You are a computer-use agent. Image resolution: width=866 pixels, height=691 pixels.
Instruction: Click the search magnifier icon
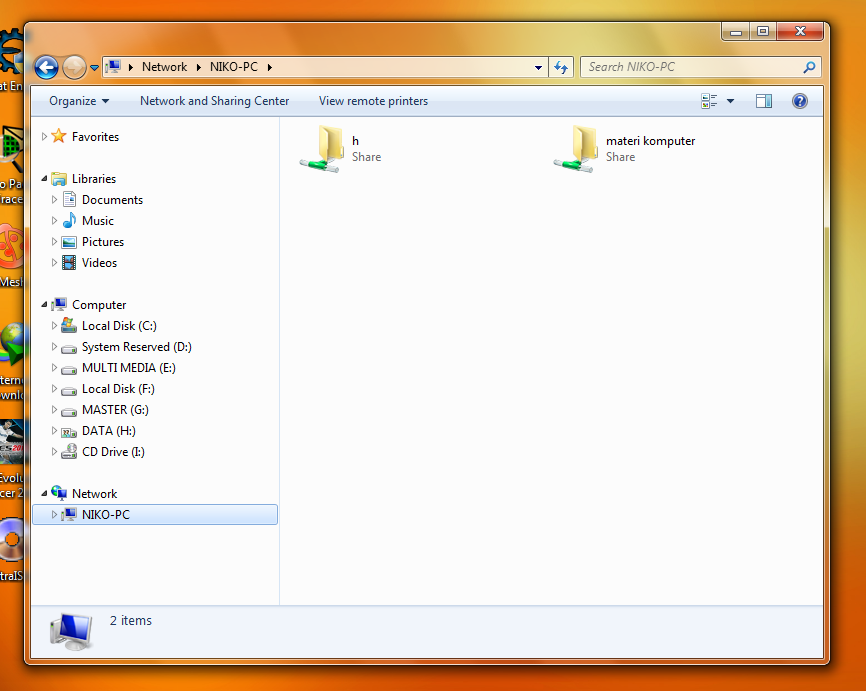coord(809,67)
